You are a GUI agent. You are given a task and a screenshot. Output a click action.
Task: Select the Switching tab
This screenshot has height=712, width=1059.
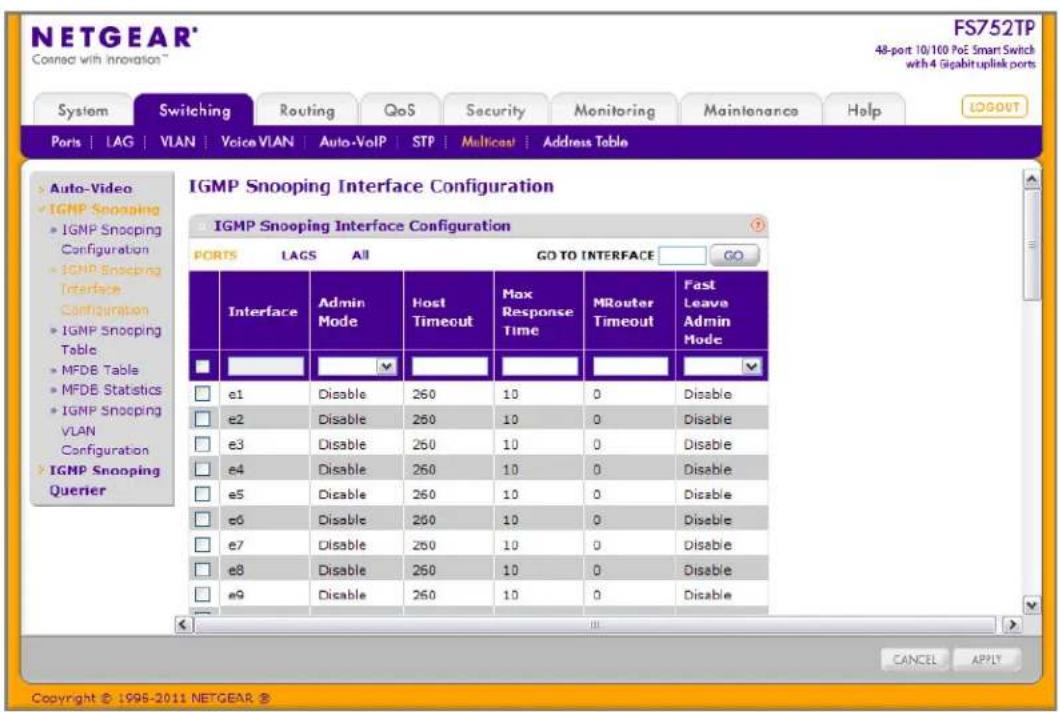(x=195, y=110)
